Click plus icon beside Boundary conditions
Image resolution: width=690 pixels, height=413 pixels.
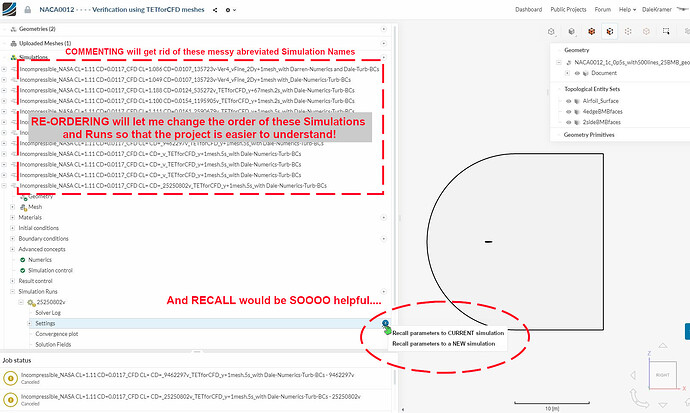tap(383, 238)
